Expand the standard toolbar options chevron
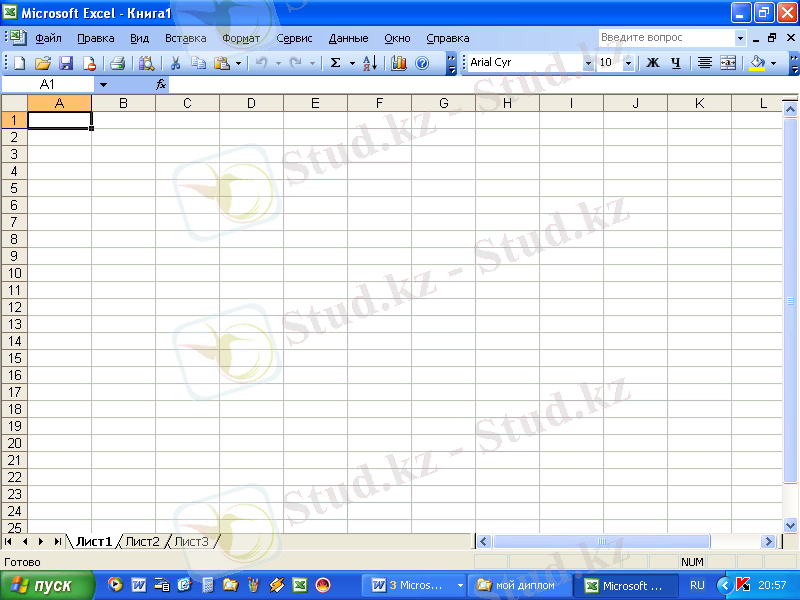 (x=451, y=63)
